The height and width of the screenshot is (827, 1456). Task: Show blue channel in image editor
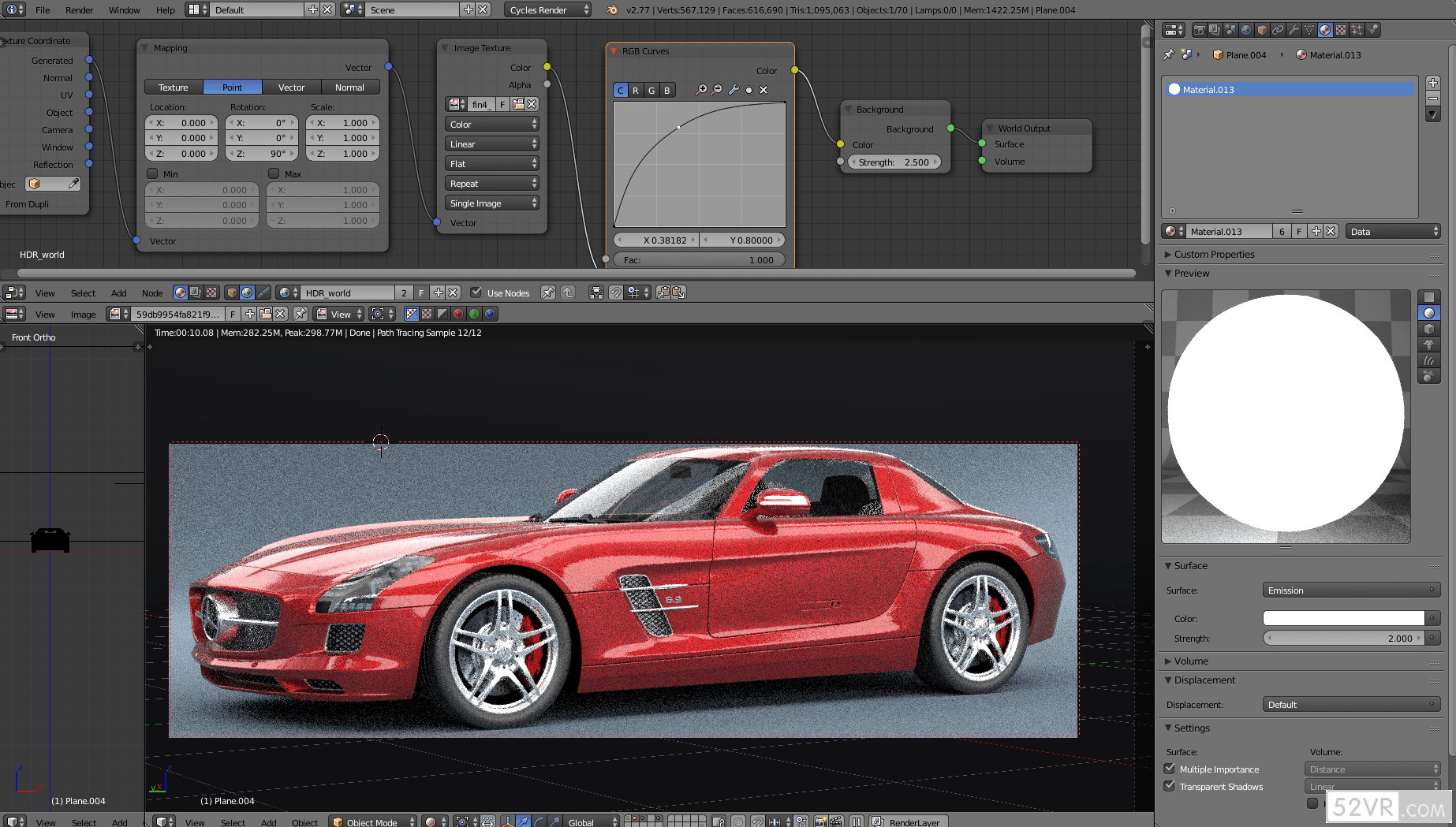pos(490,314)
